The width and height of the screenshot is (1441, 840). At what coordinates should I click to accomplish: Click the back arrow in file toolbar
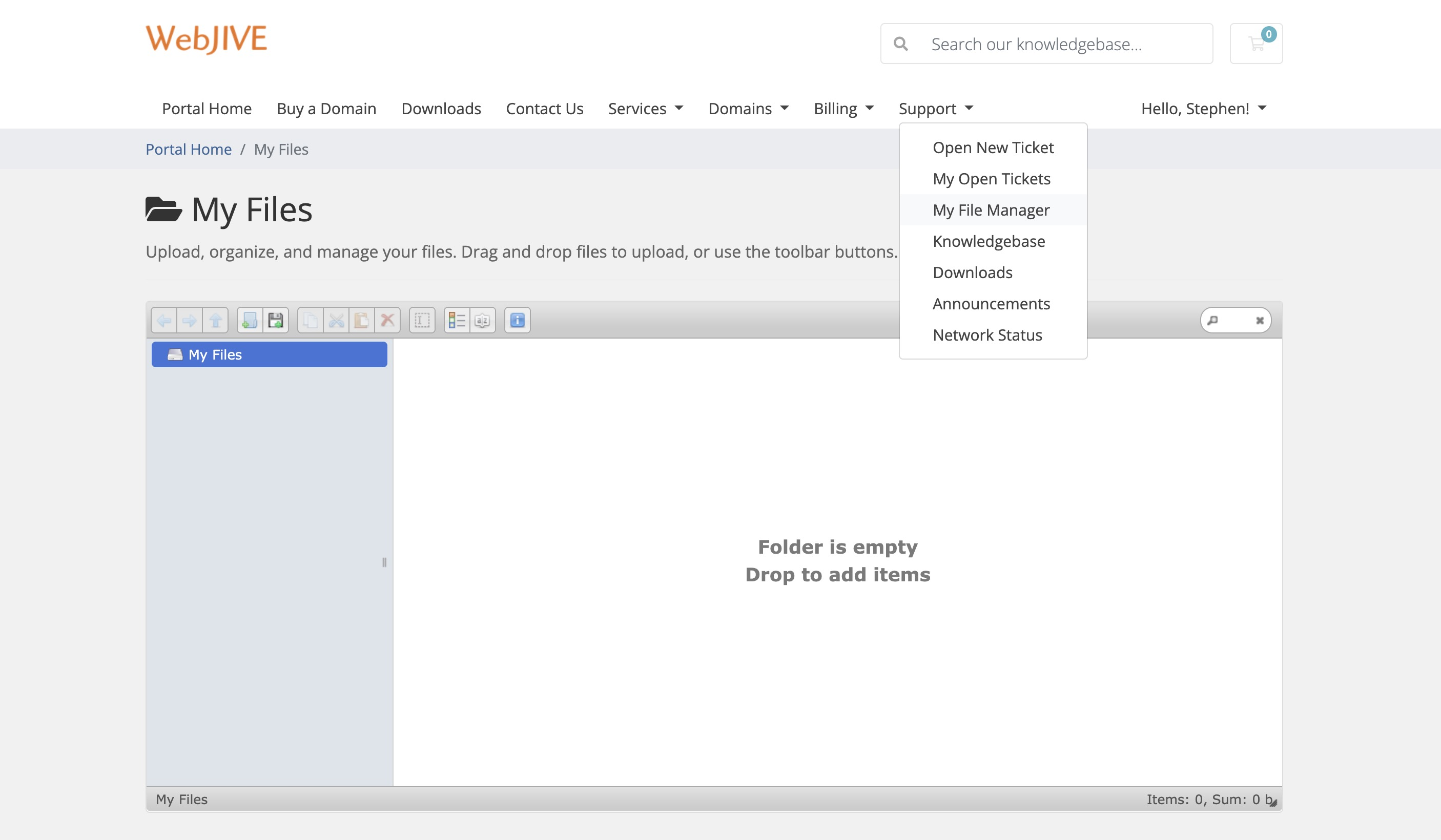tap(164, 320)
